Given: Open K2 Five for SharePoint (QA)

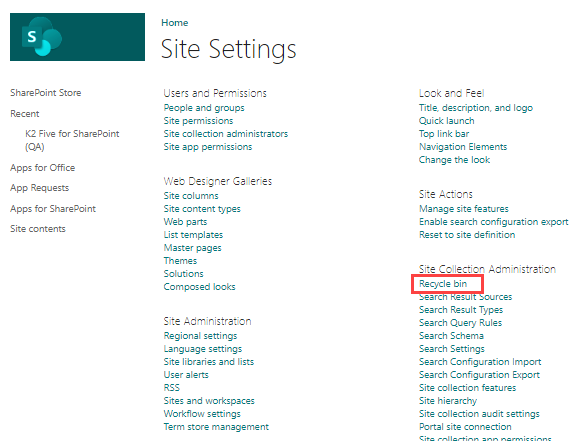Looking at the screenshot, I should point(72,140).
